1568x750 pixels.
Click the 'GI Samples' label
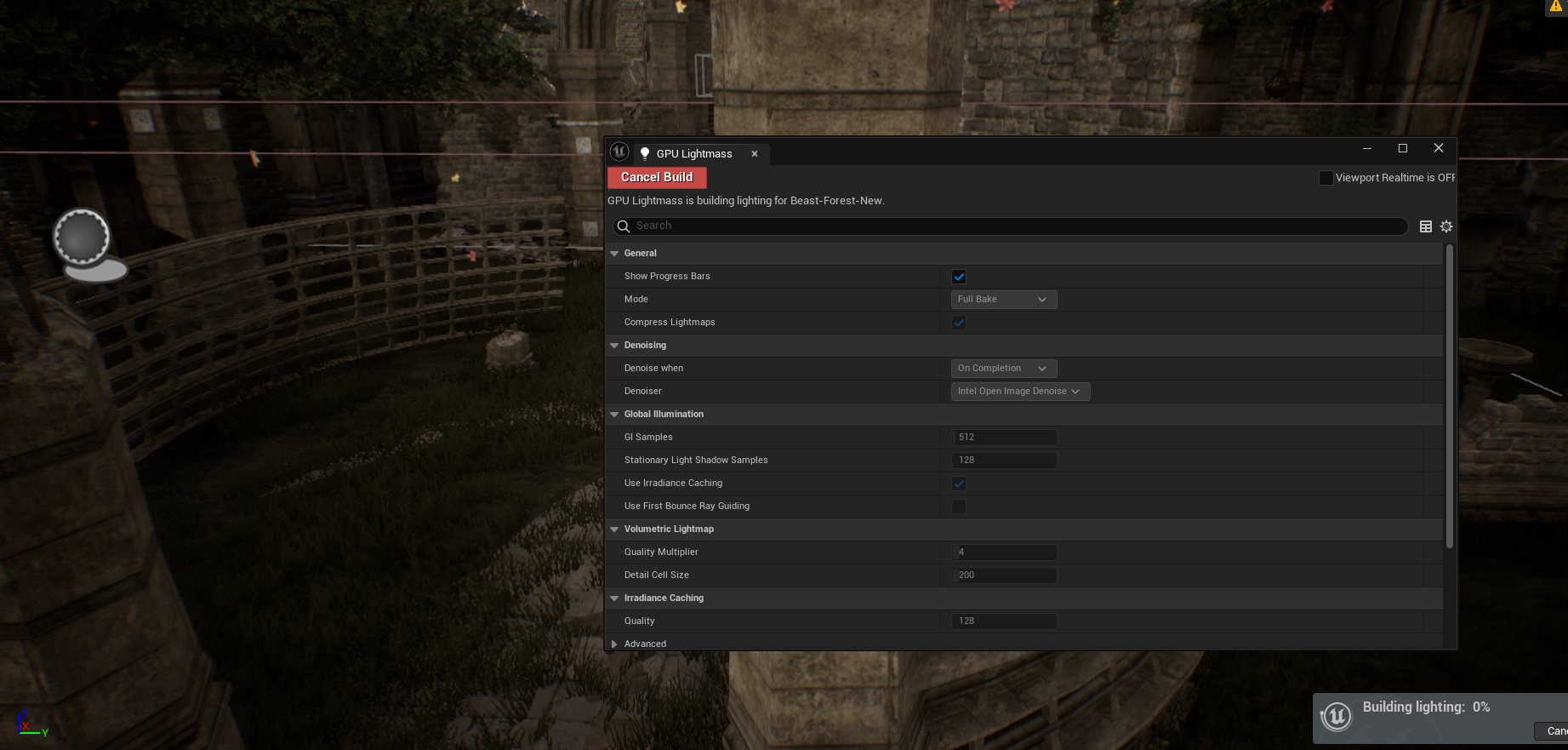click(648, 438)
